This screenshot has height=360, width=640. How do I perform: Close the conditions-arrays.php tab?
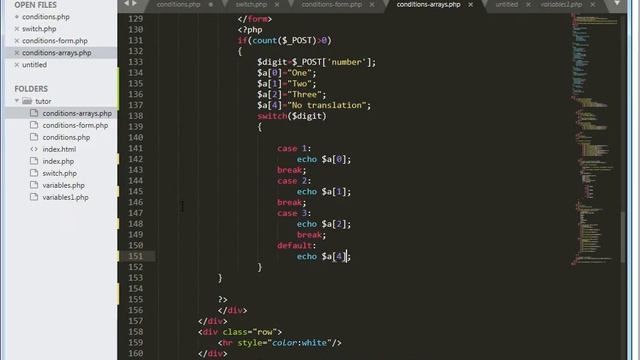tap(471, 5)
